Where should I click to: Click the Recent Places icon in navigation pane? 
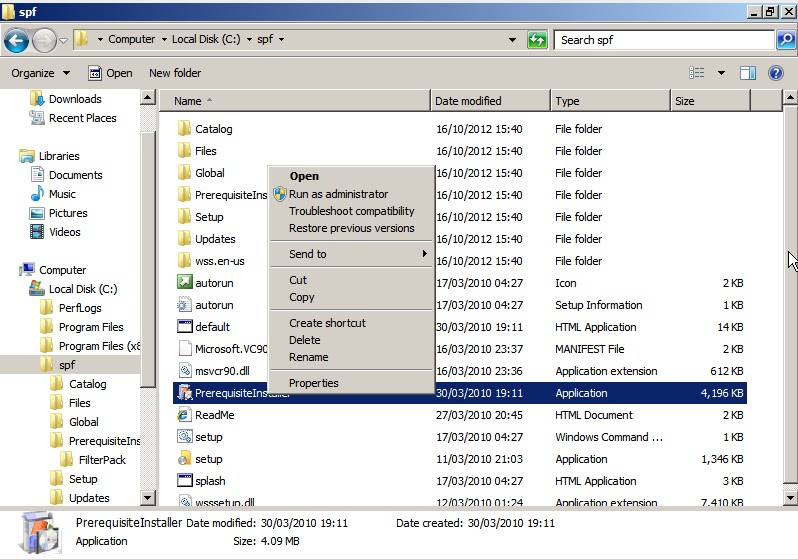coord(37,118)
